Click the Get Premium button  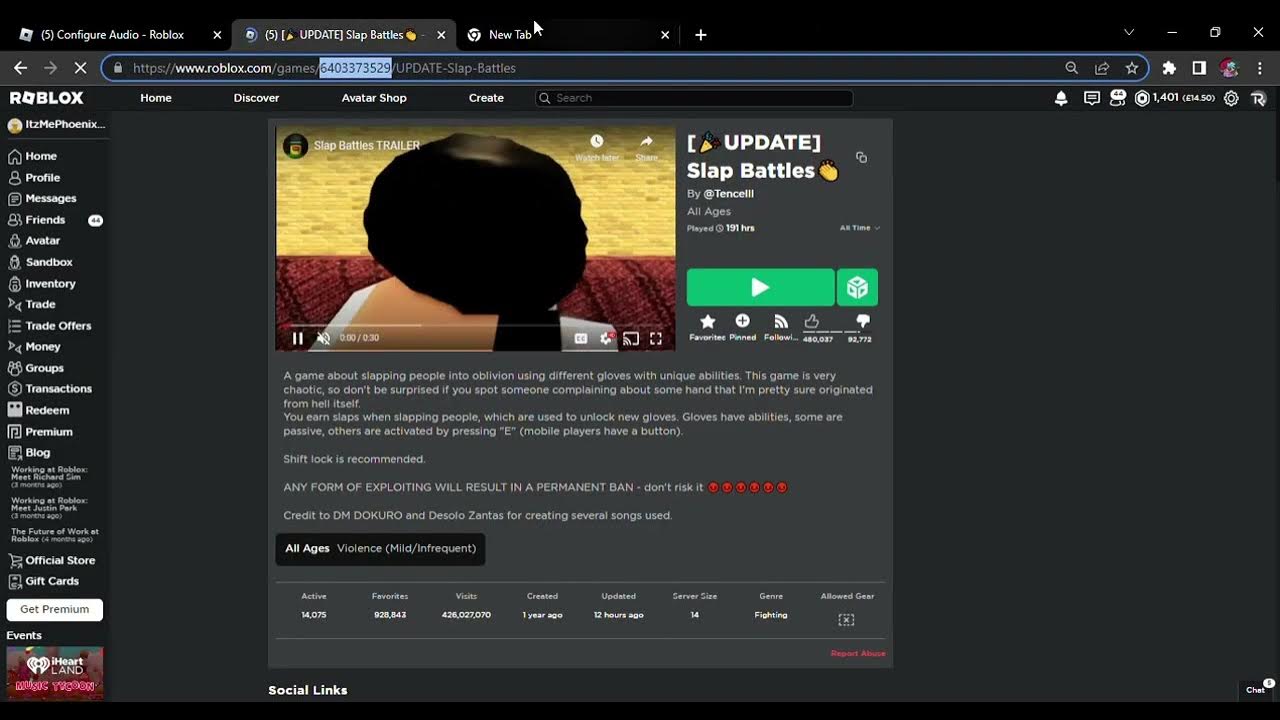click(x=55, y=609)
